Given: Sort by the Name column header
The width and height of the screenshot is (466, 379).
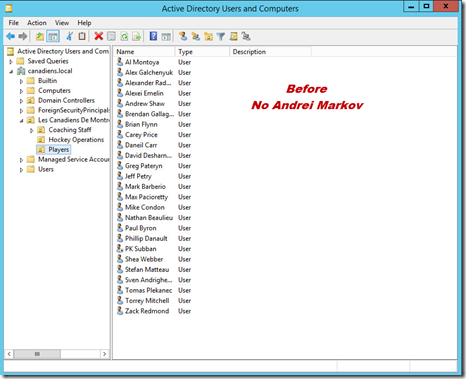Looking at the screenshot, I should coord(144,52).
